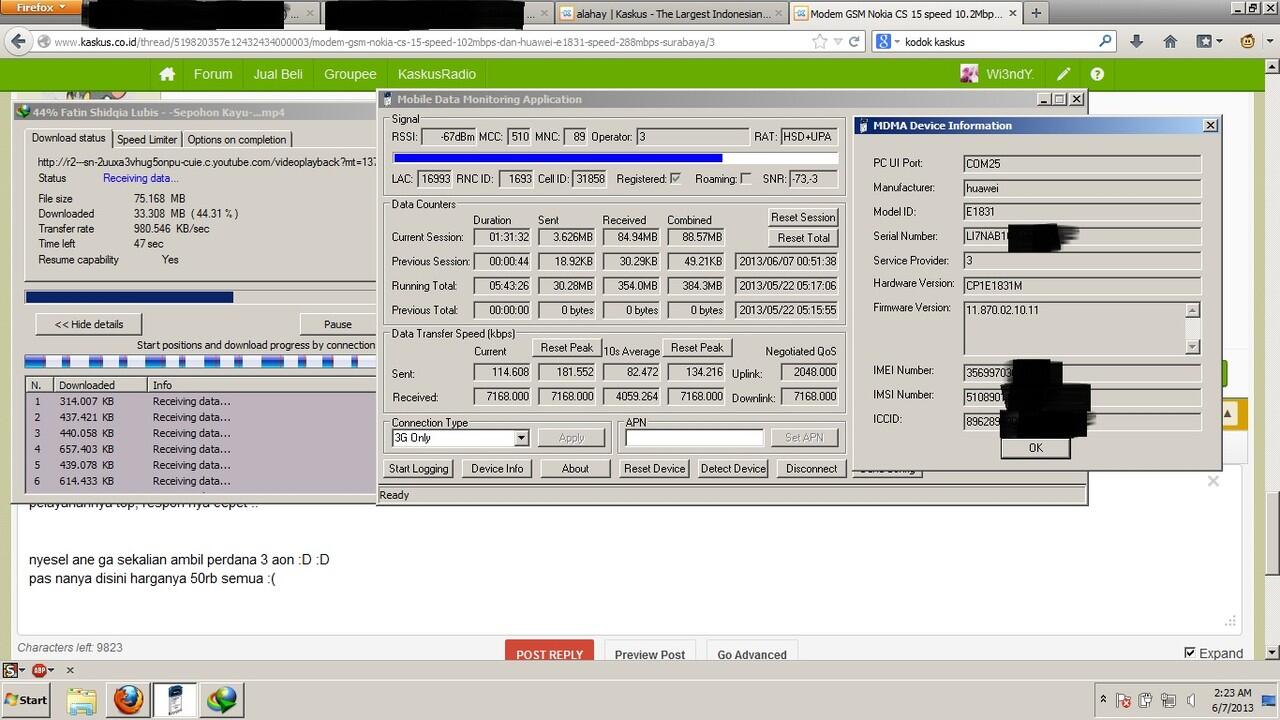Viewport: 1280px width, 720px height.
Task: Open the bookmarks menu icon
Action: 1210,41
